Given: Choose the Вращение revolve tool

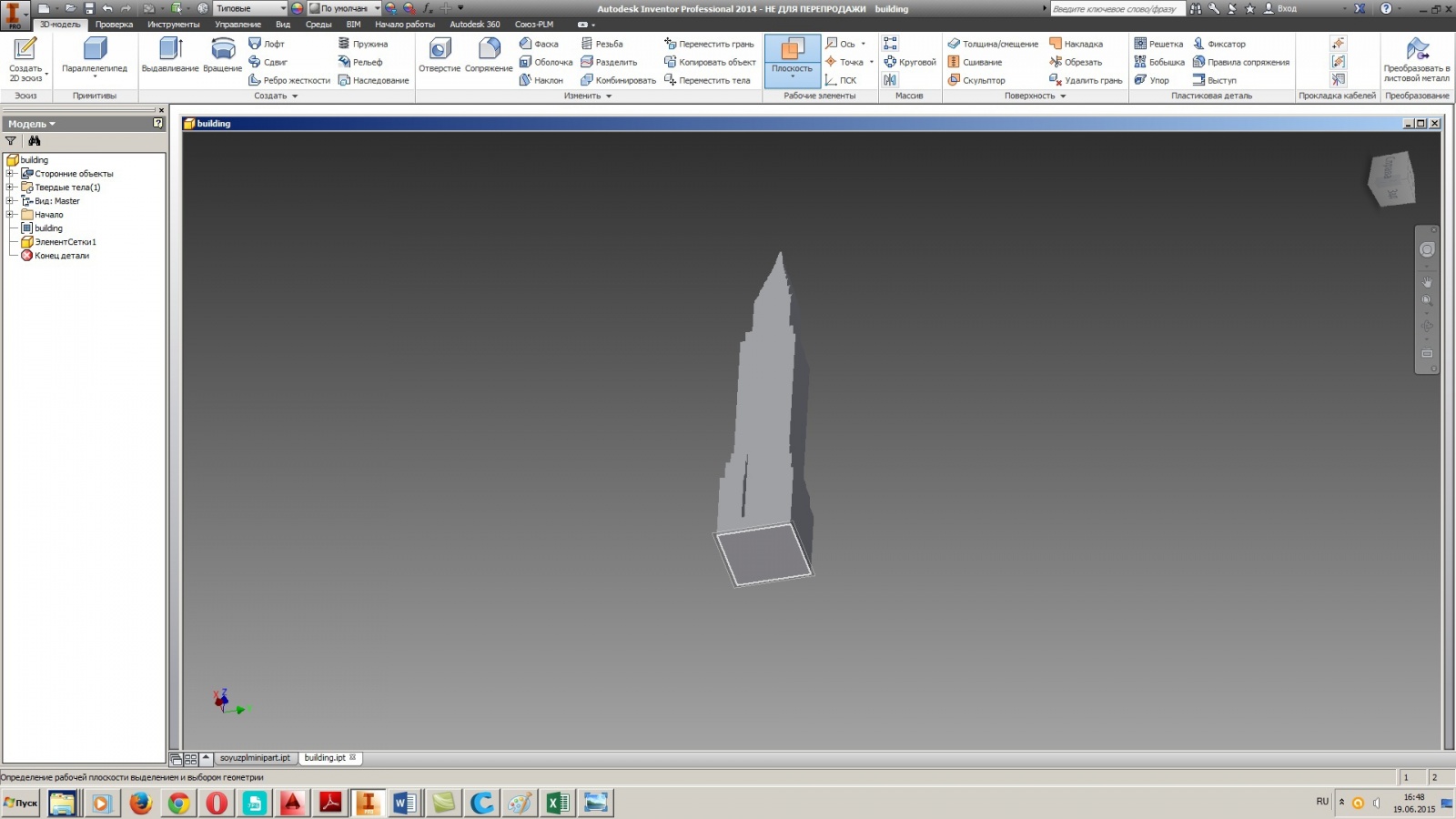Looking at the screenshot, I should click(223, 56).
